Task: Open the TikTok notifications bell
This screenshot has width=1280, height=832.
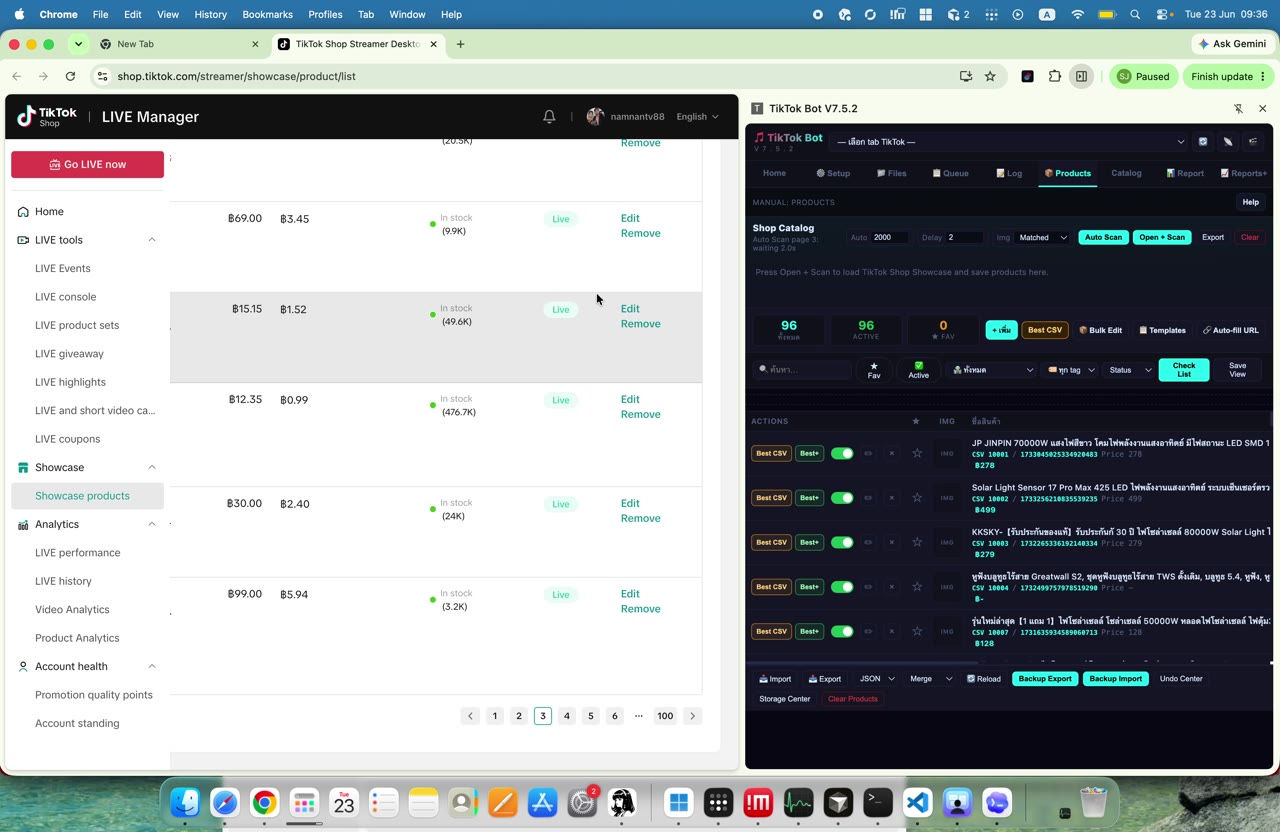Action: pos(549,117)
